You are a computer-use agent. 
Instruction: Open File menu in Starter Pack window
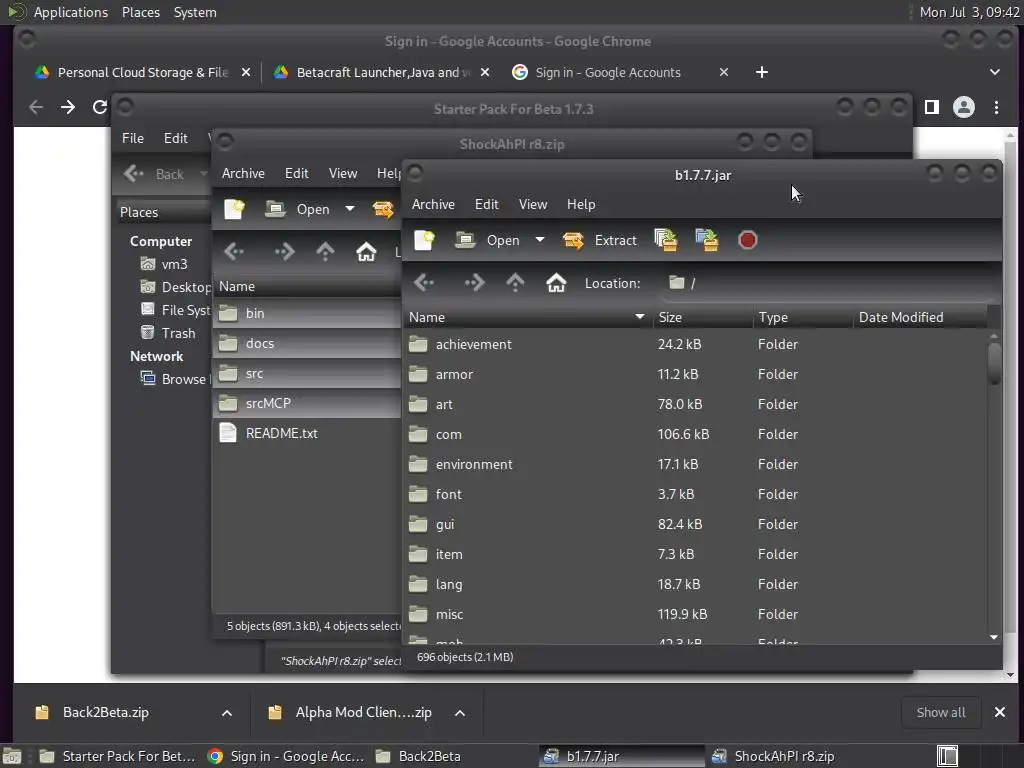point(133,138)
